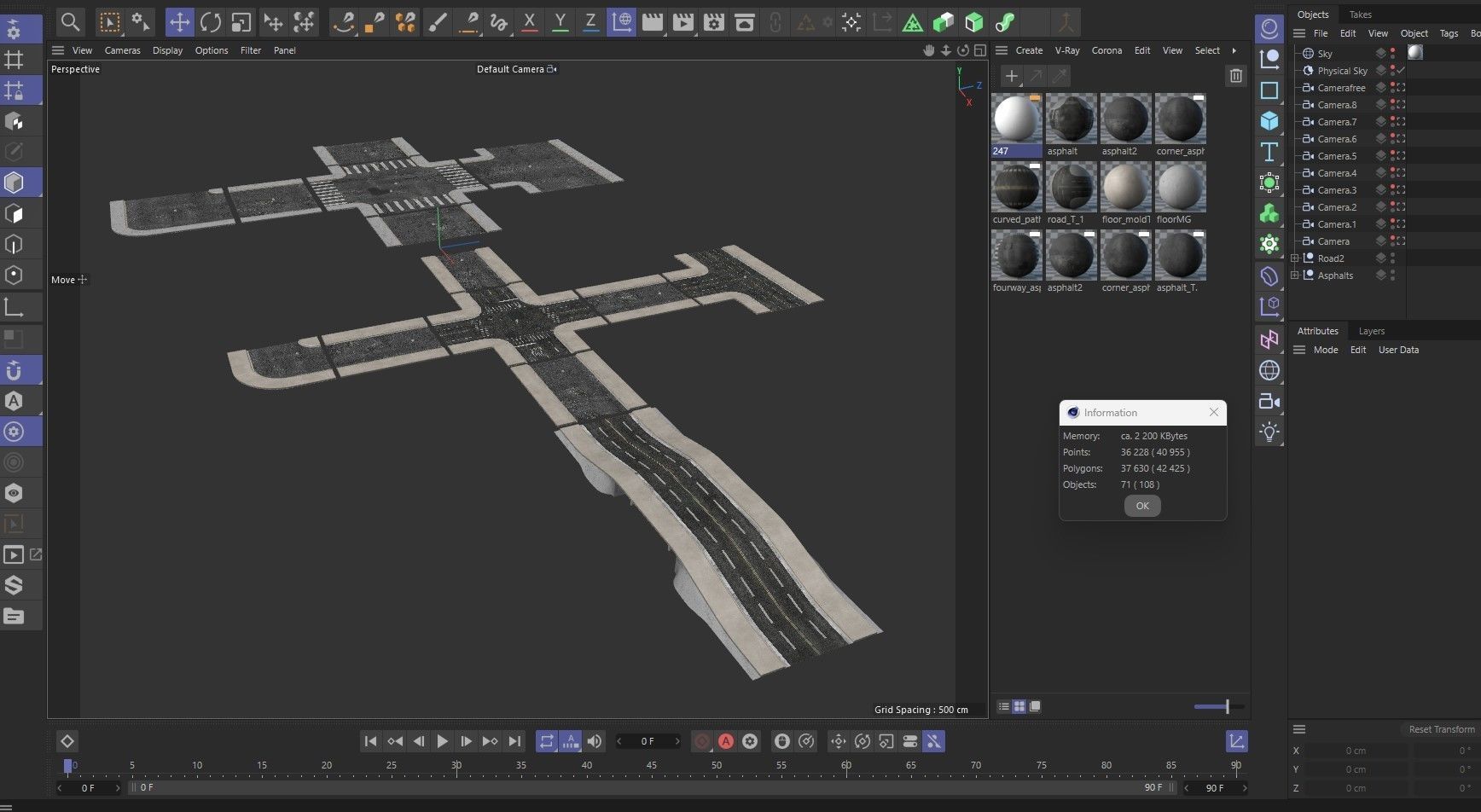Toggle Z axis lock

point(590,22)
